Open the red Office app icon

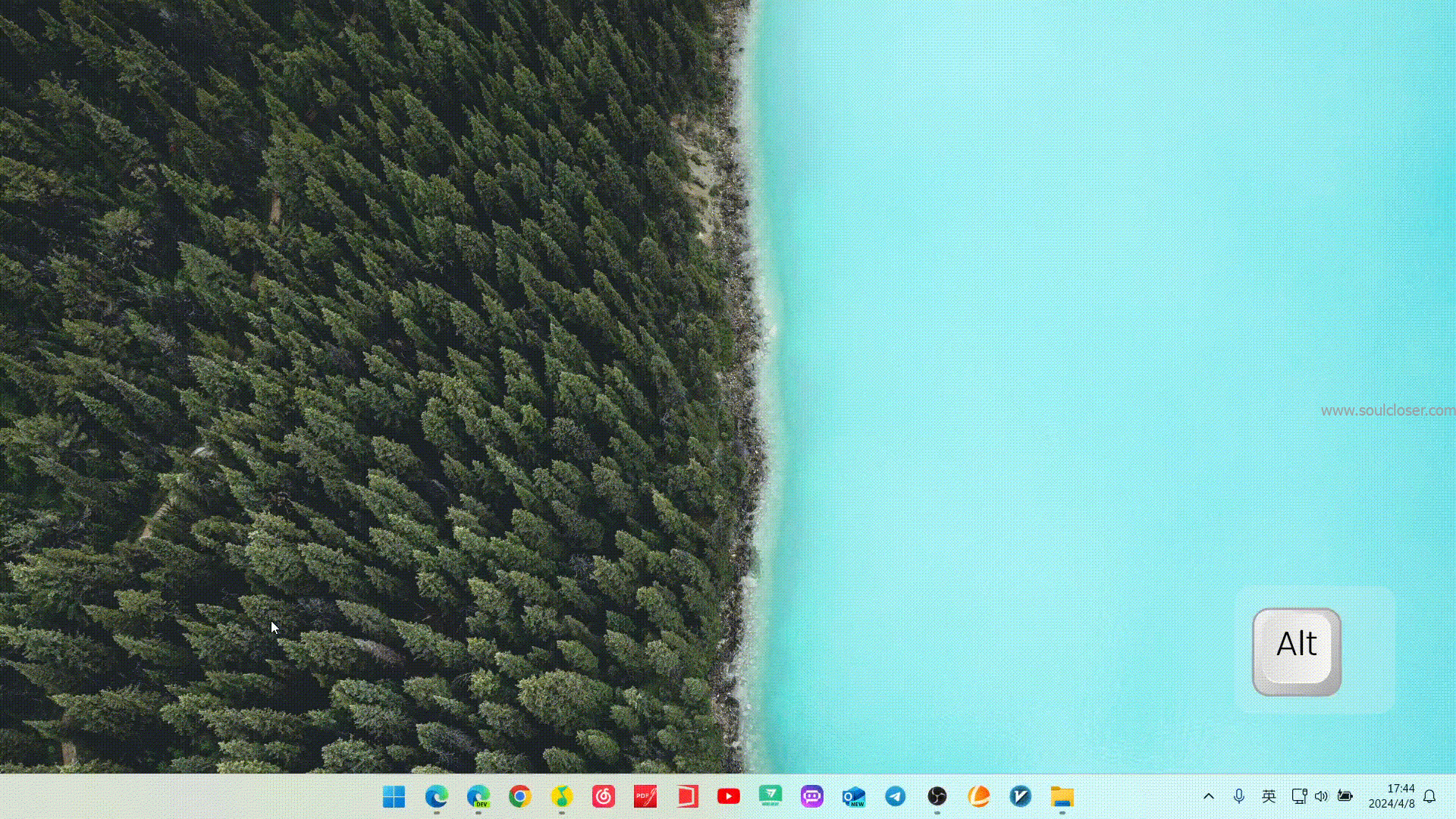pyautogui.click(x=687, y=796)
